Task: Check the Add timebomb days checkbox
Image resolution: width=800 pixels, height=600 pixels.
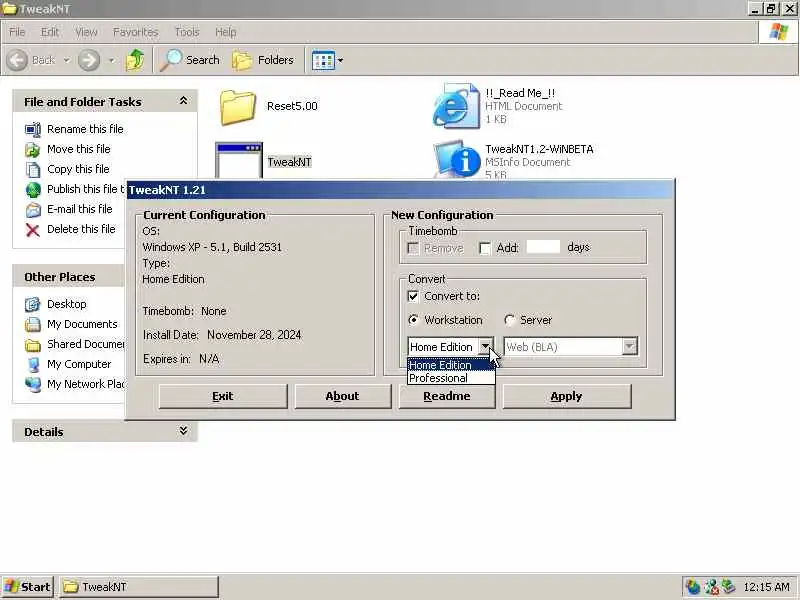Action: (x=485, y=248)
